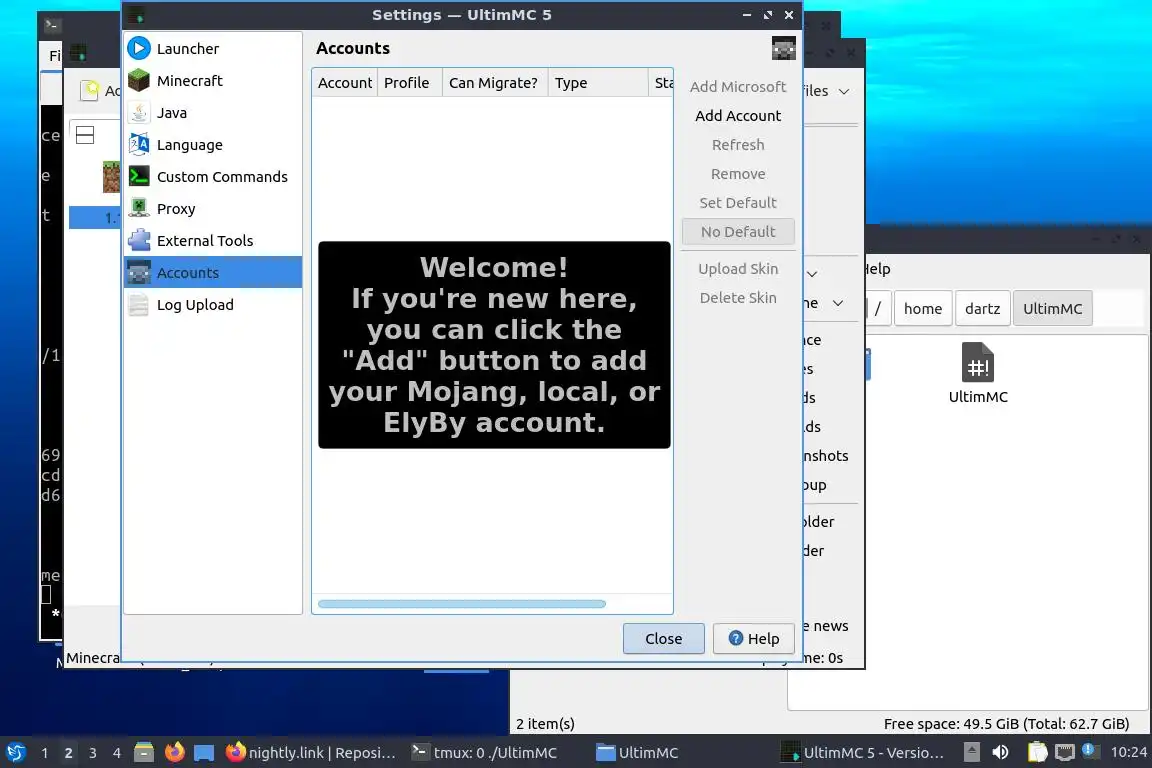
Task: Select the Proxy settings page
Action: tap(212, 209)
